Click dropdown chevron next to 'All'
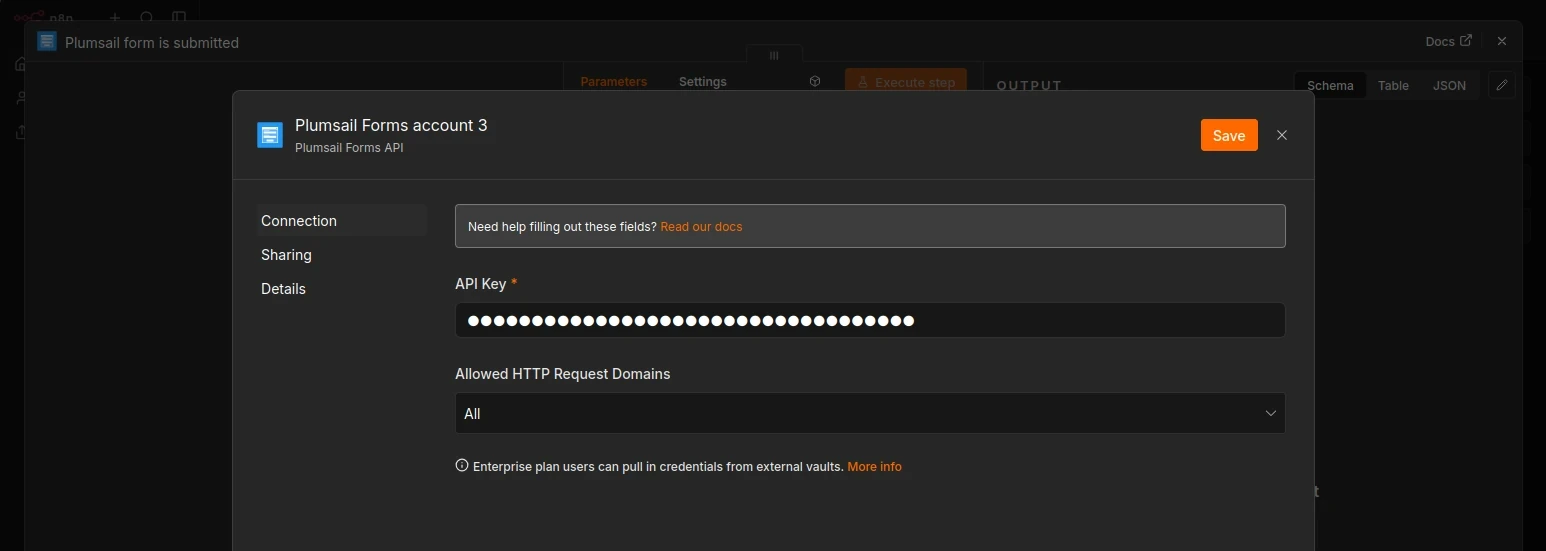 [x=1271, y=413]
